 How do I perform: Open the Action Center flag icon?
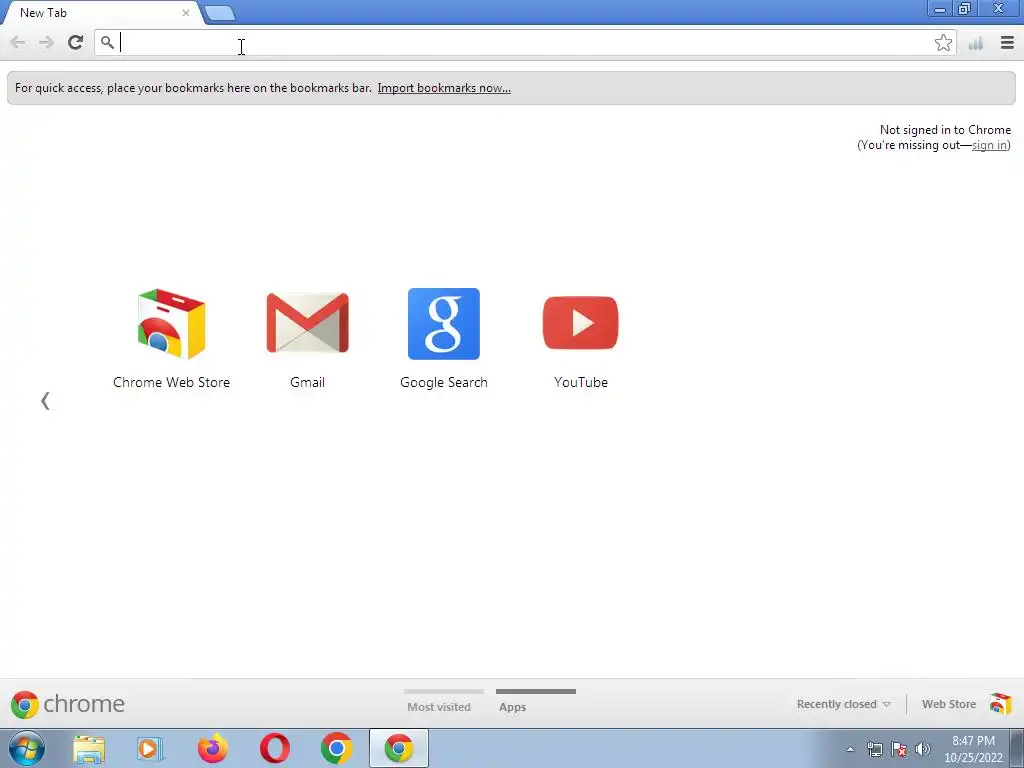pyautogui.click(x=899, y=750)
